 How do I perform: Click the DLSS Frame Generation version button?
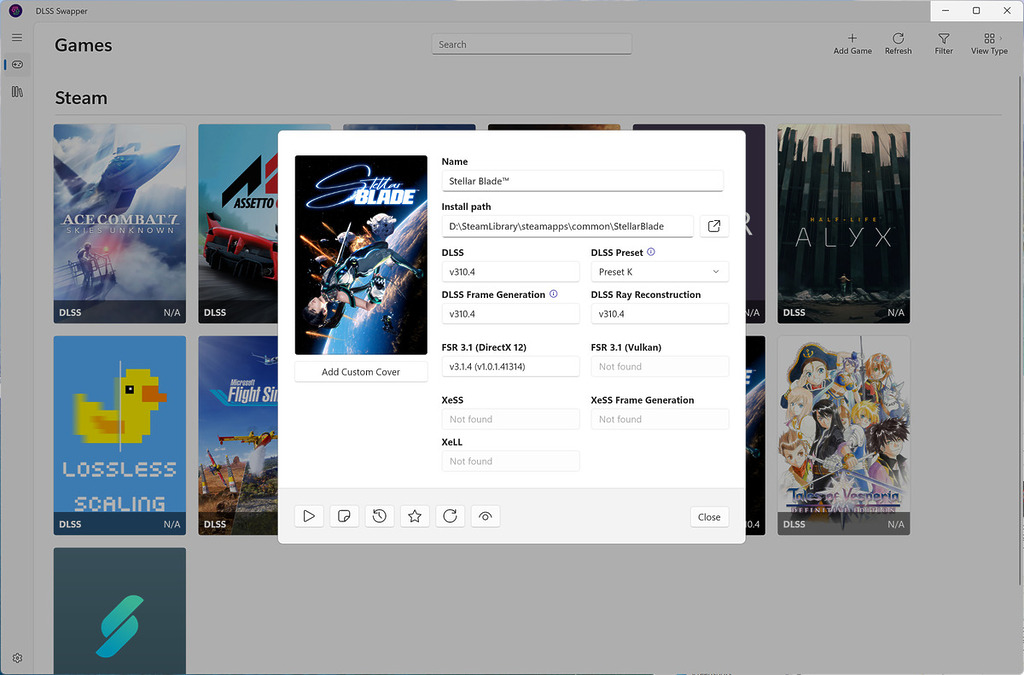pyautogui.click(x=511, y=314)
